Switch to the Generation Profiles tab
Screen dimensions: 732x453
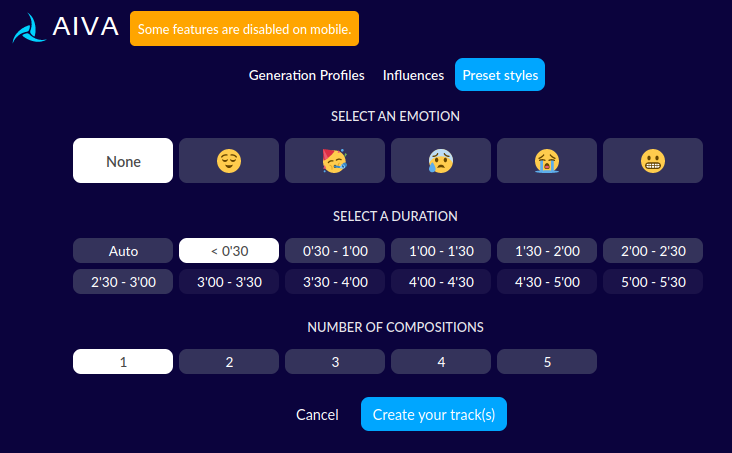pos(306,75)
